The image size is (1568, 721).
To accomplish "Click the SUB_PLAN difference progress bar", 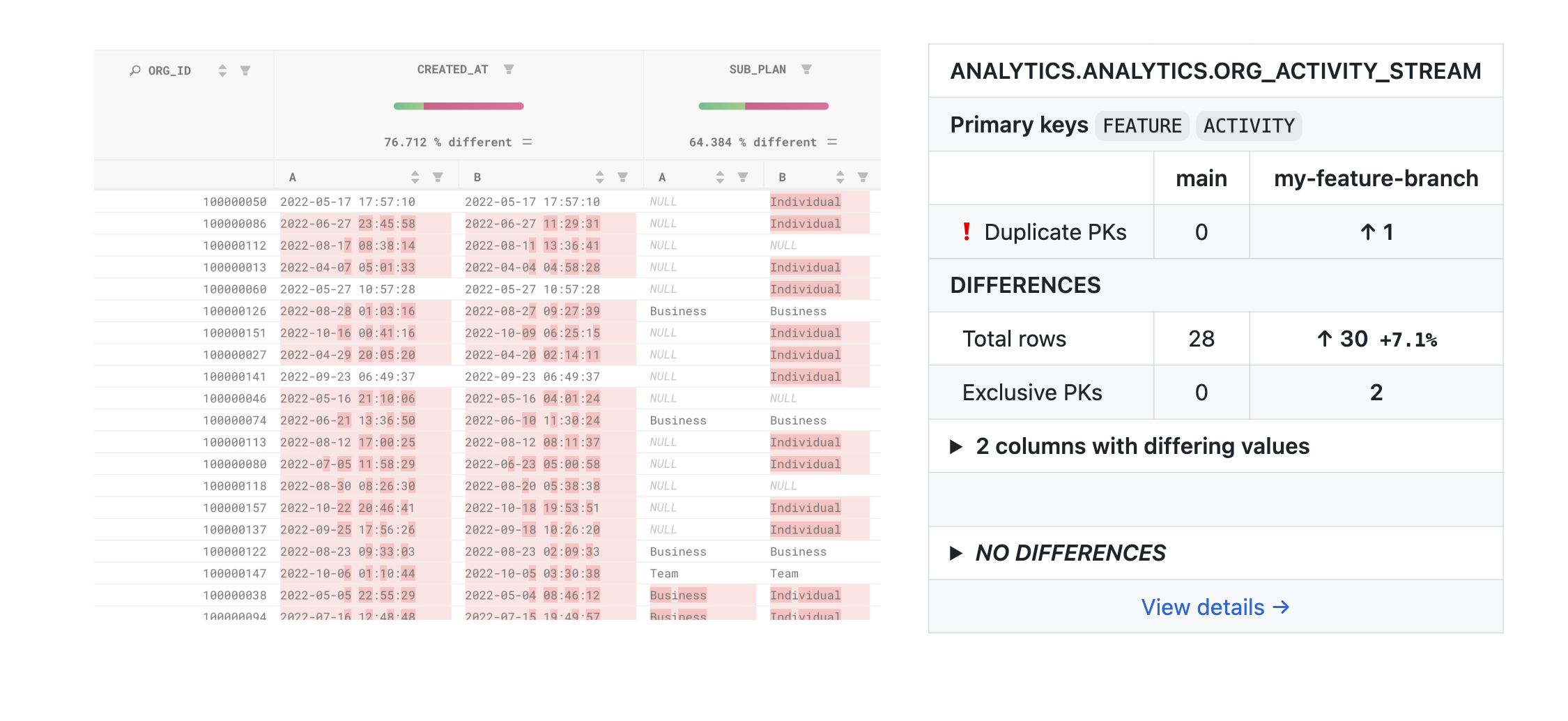I will tap(764, 106).
